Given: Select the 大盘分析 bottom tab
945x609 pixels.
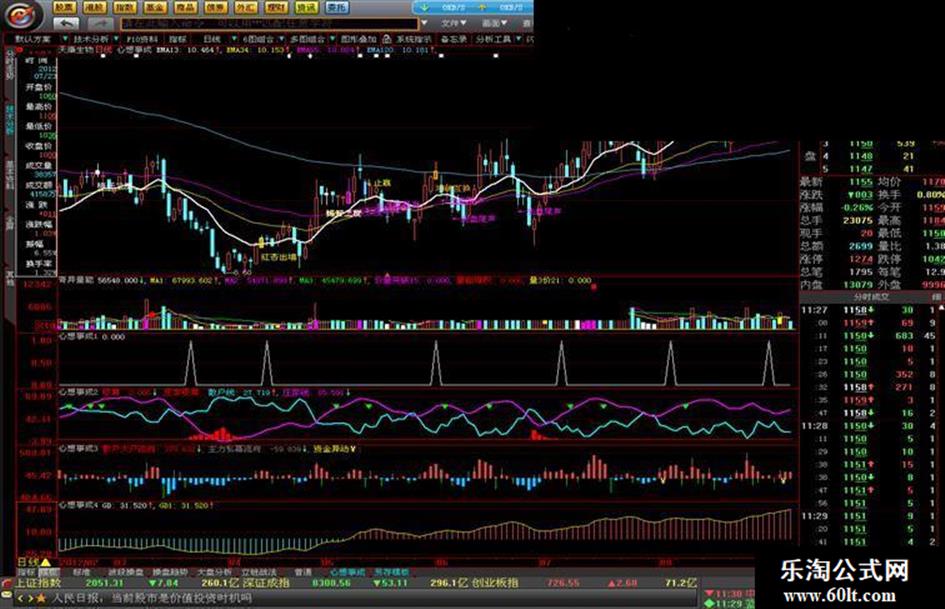Looking at the screenshot, I should click(x=215, y=572).
